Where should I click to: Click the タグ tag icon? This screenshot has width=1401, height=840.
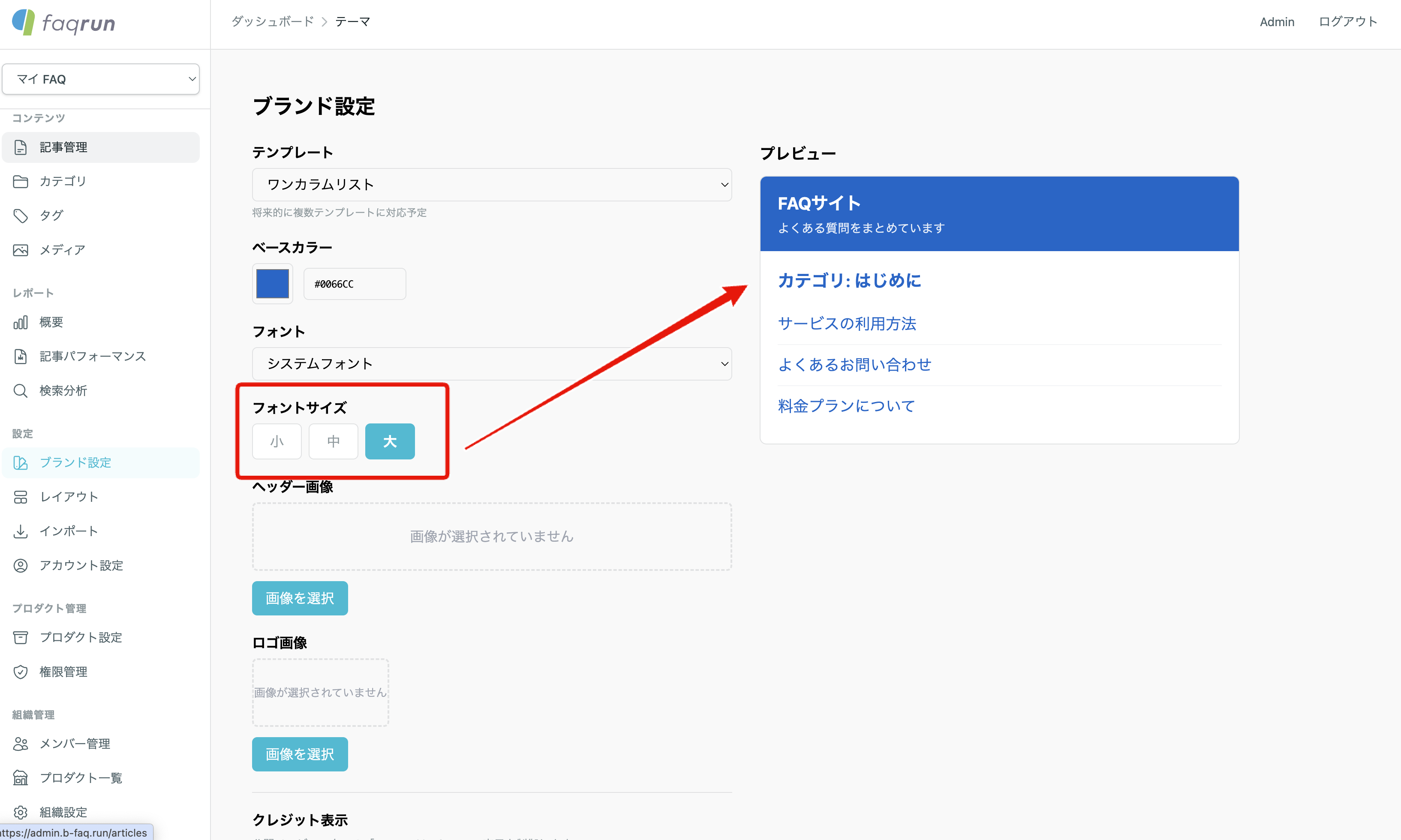click(21, 216)
